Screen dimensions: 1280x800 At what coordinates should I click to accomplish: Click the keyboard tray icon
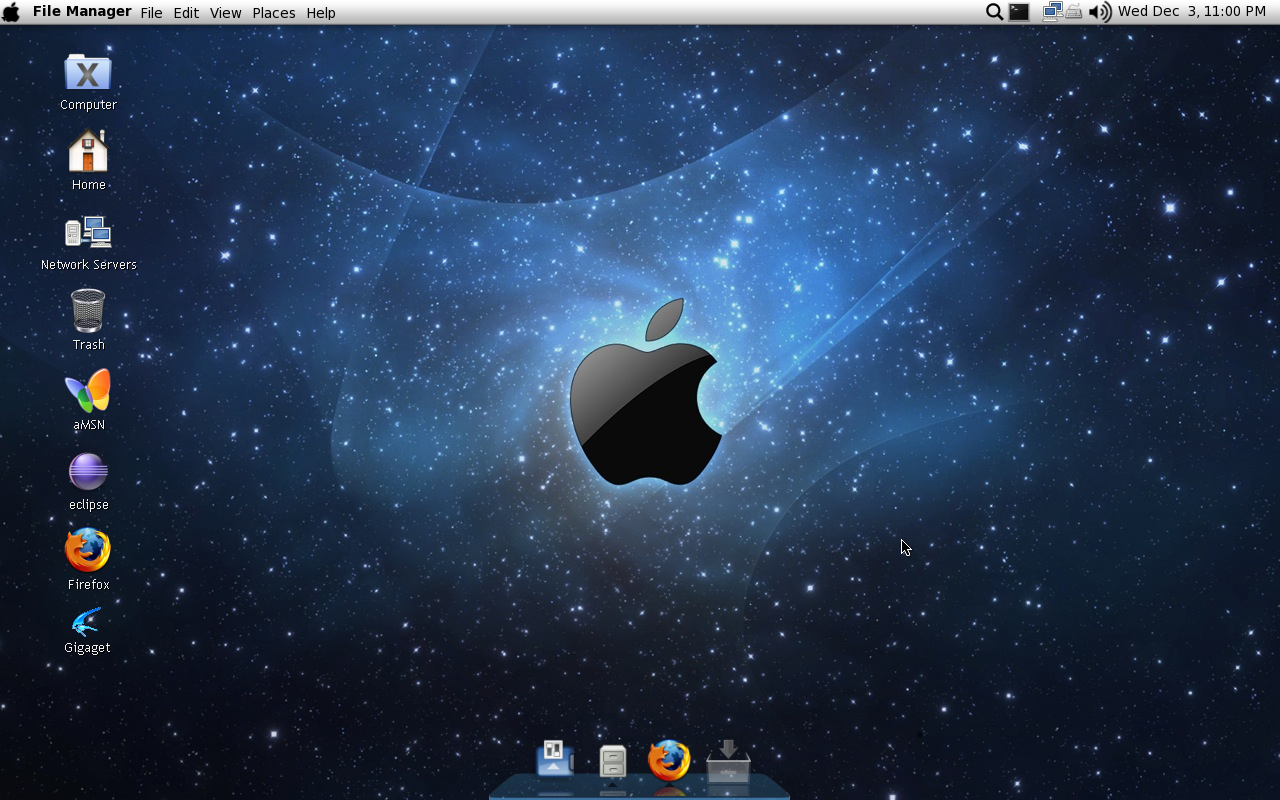click(1074, 12)
